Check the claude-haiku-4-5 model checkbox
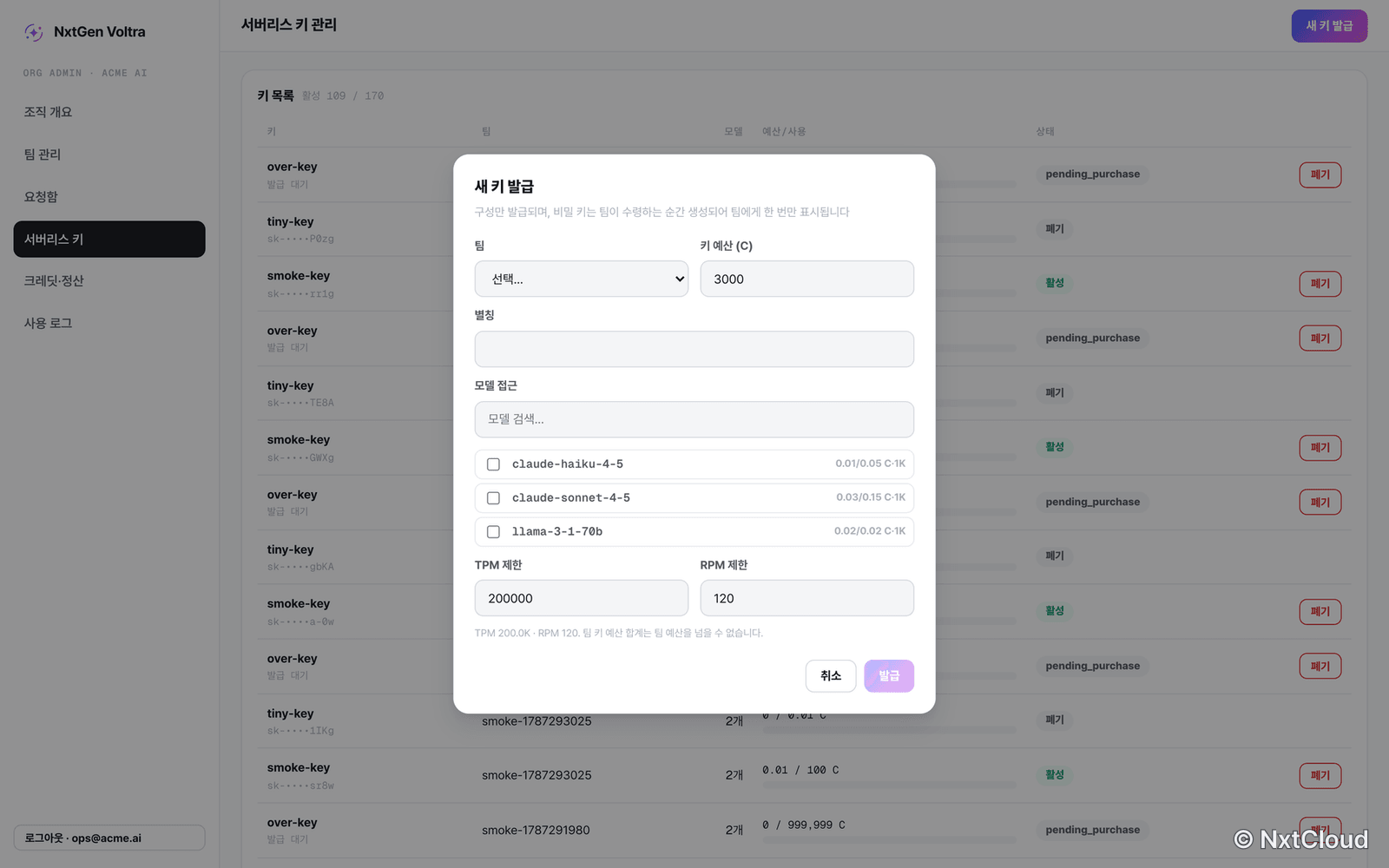 [493, 464]
